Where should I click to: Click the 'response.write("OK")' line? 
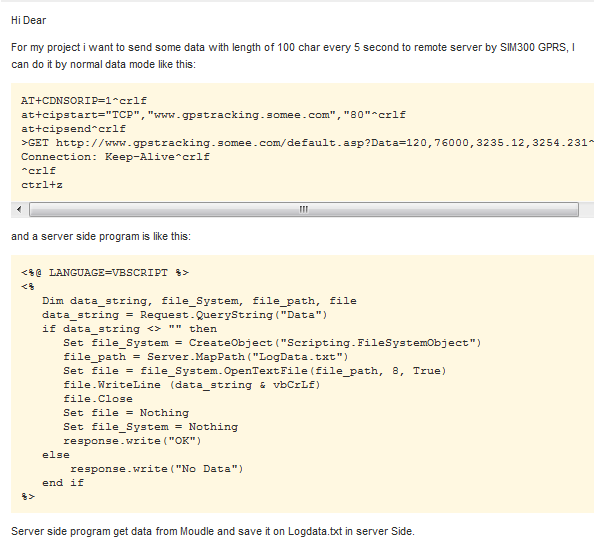pyautogui.click(x=132, y=441)
